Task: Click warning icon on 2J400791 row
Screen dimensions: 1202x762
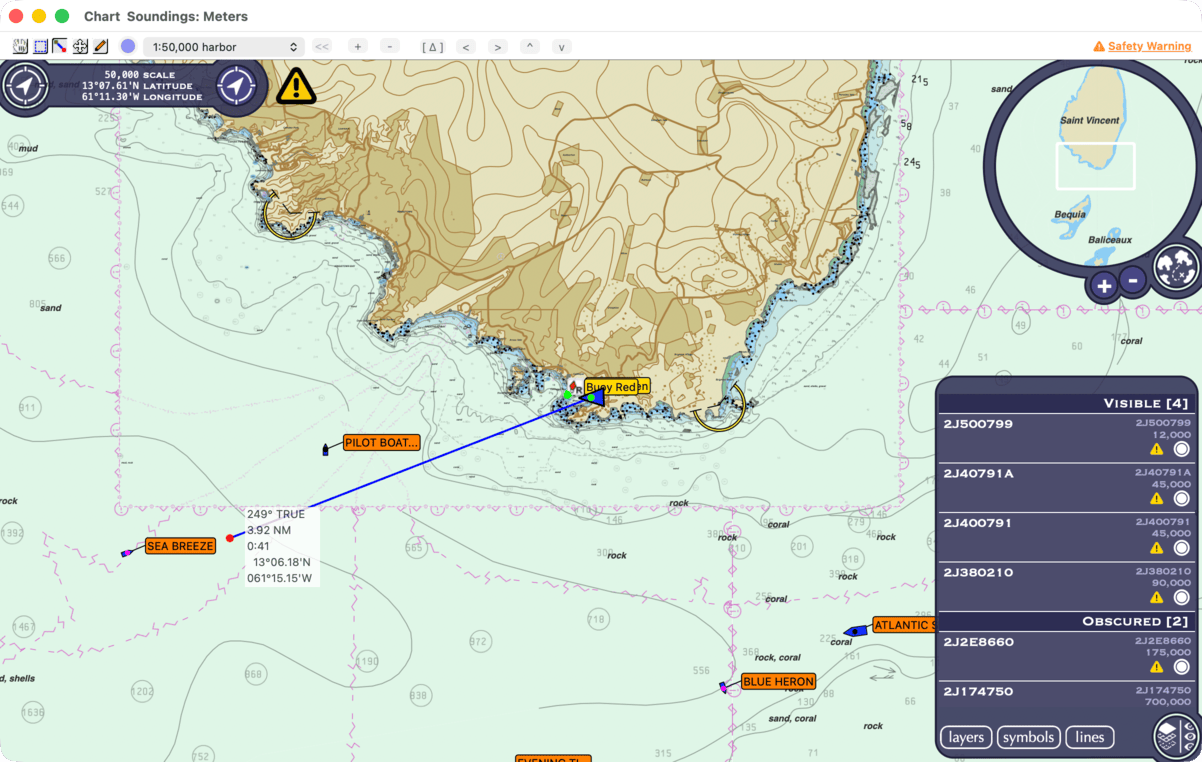Action: pyautogui.click(x=1157, y=548)
